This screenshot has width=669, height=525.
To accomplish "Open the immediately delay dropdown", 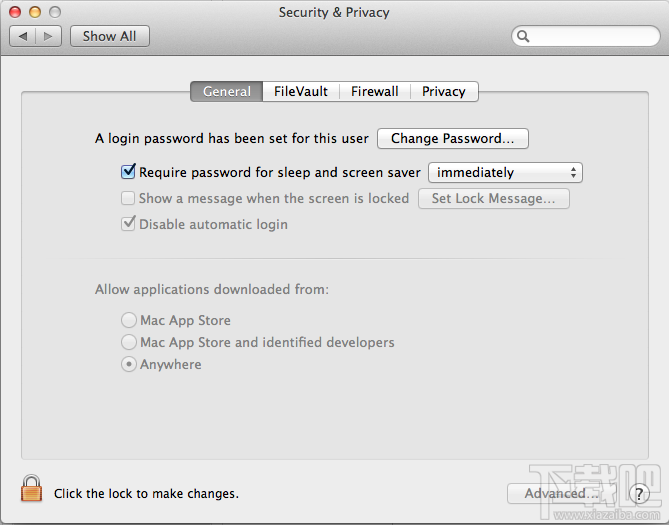I will tap(505, 172).
